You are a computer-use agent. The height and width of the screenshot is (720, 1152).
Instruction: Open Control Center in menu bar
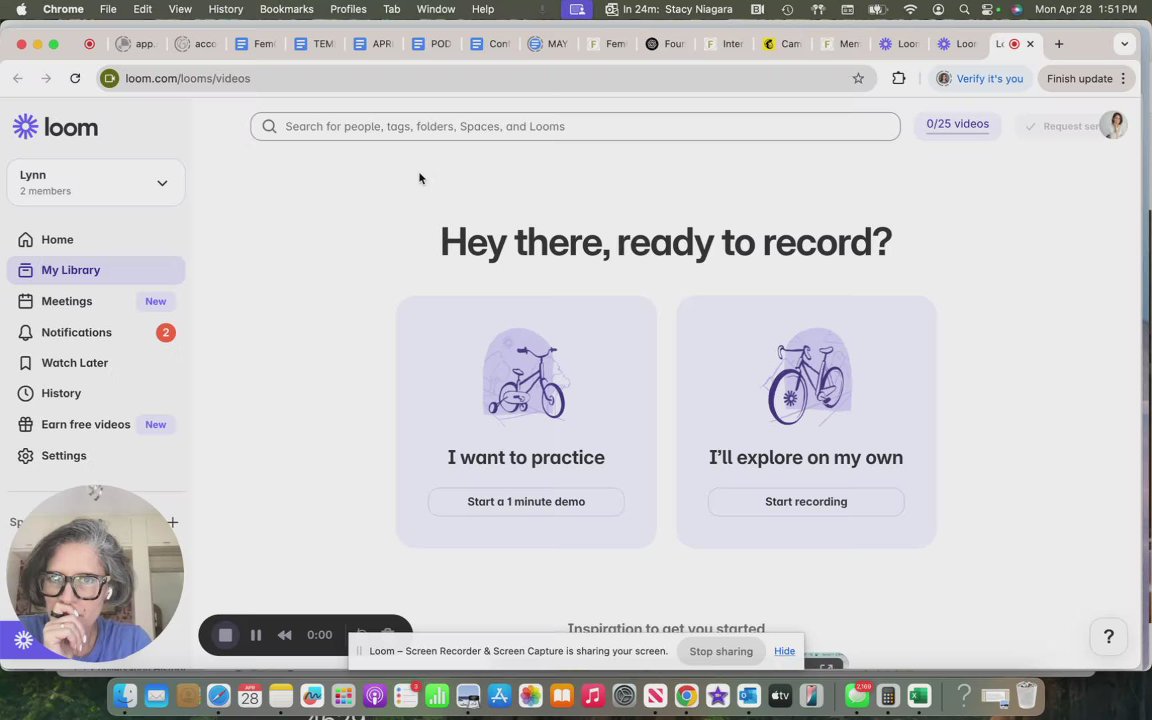(990, 10)
